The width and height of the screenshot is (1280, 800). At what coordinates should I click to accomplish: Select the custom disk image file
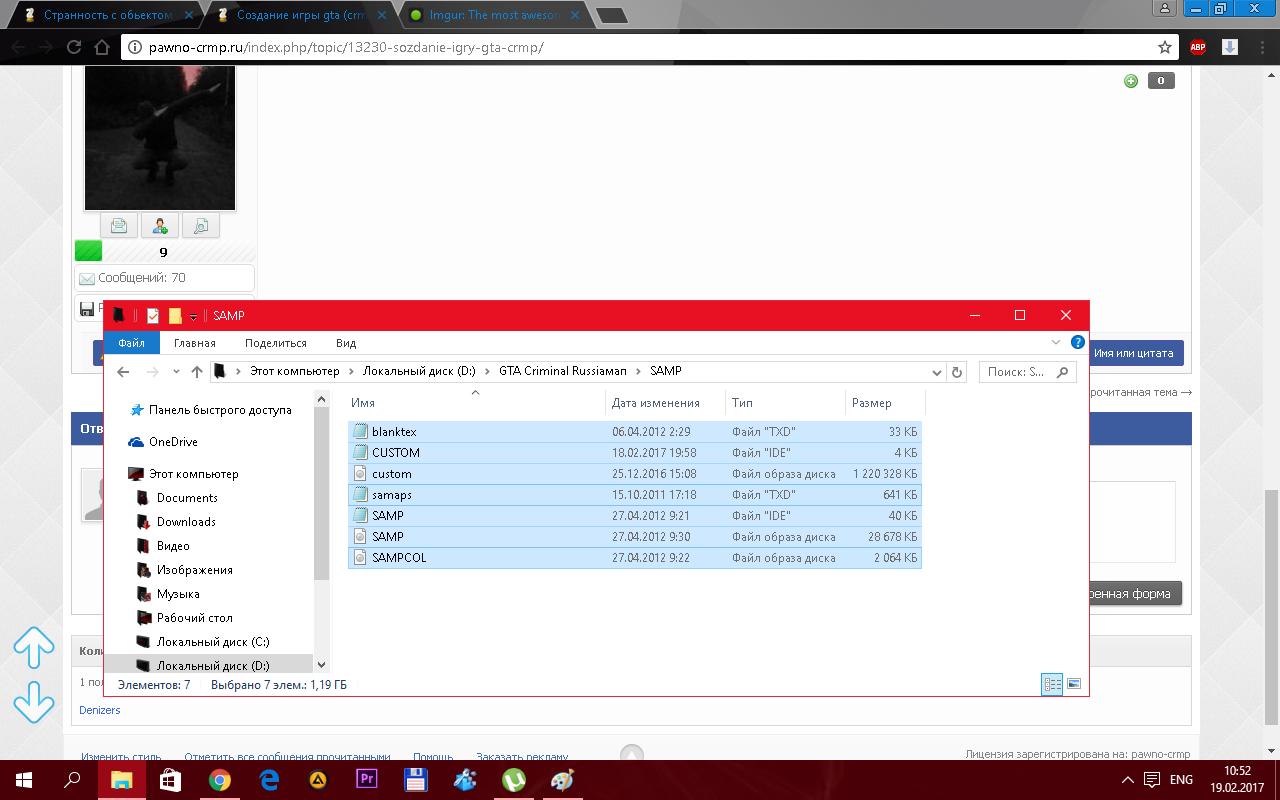pos(635,474)
